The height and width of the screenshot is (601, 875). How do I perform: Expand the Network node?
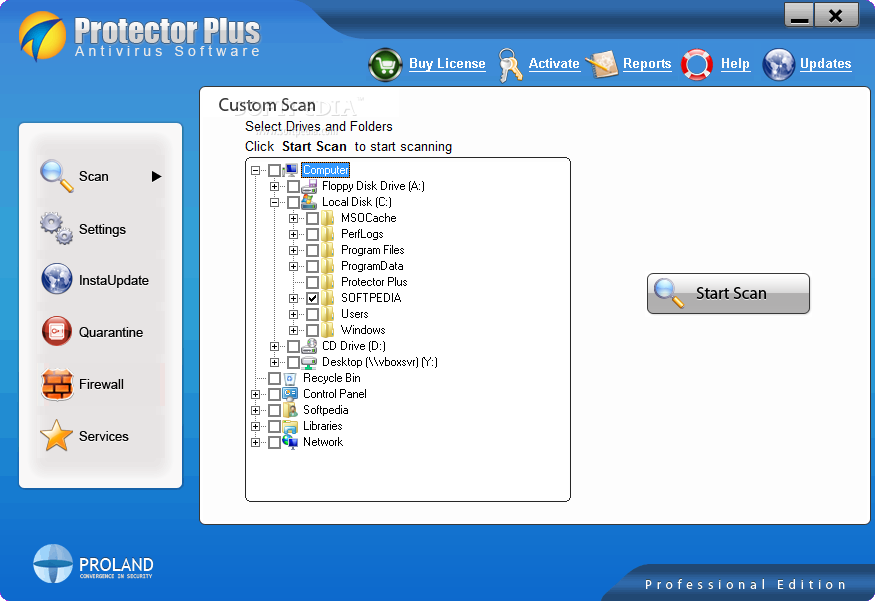click(x=255, y=443)
